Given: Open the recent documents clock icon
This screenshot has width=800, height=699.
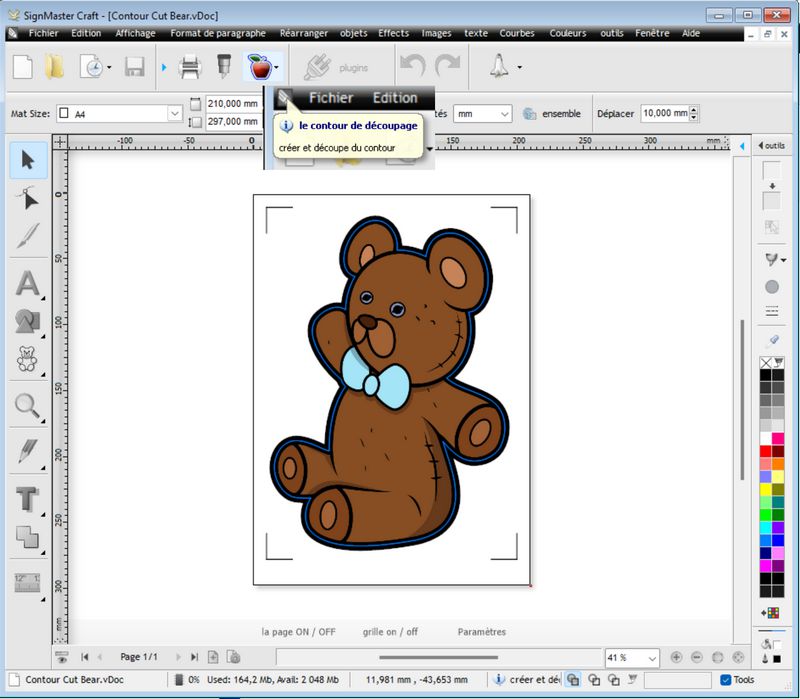Looking at the screenshot, I should point(91,67).
